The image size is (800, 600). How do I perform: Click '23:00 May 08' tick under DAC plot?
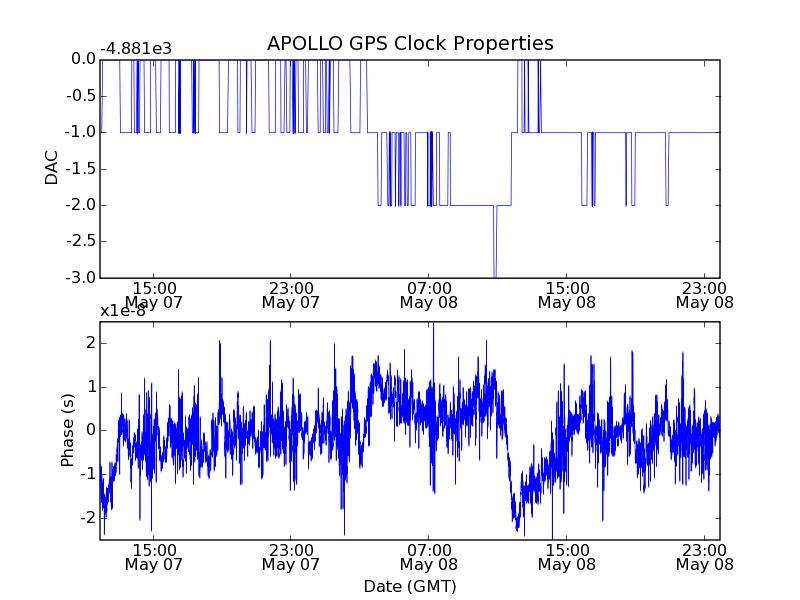(705, 295)
